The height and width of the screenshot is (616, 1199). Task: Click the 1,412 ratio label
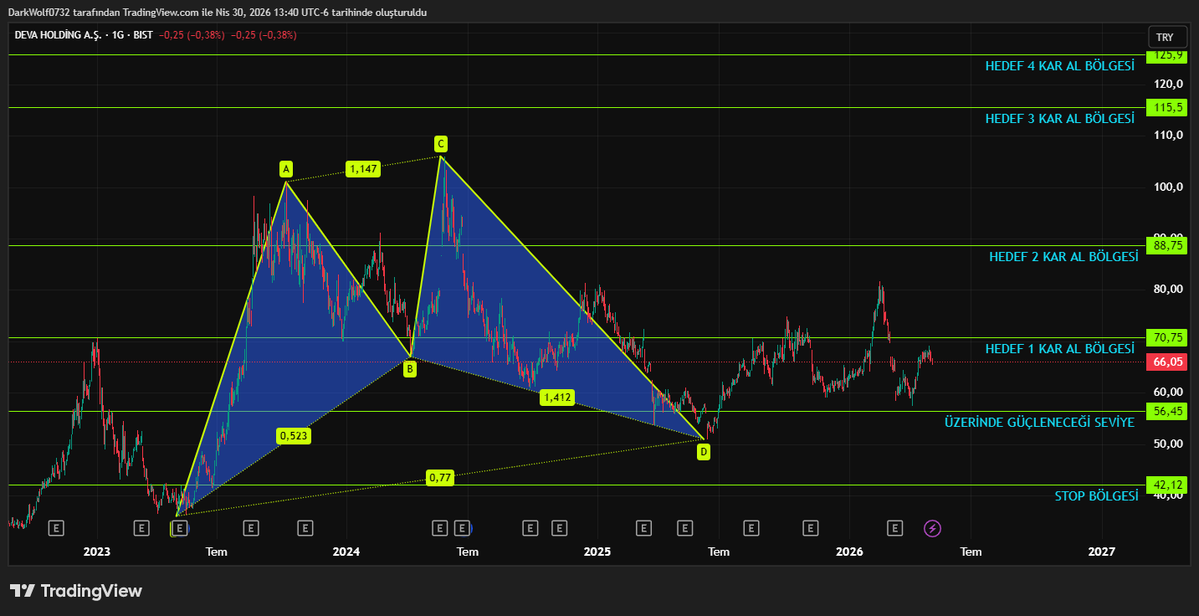557,397
